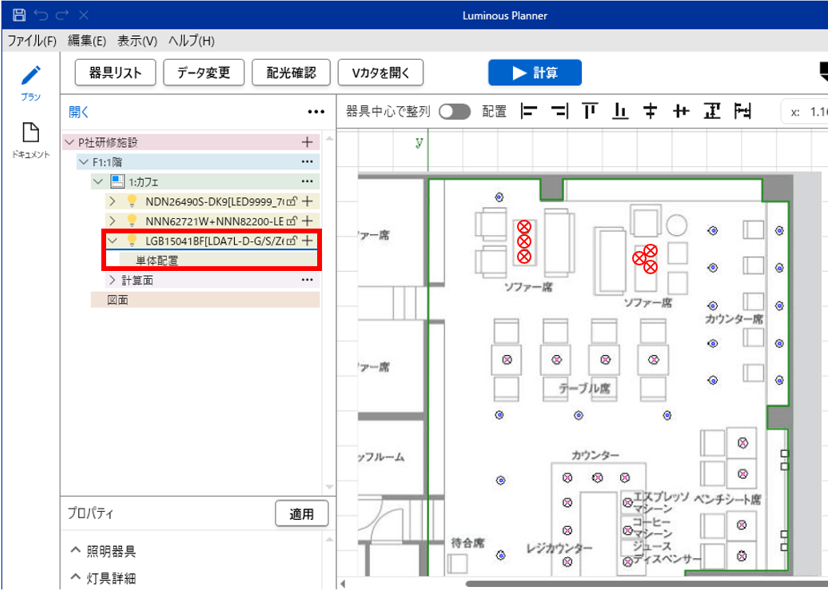Viewport: 835px width, 592px height.
Task: Click the align bottom edges icon
Action: (620, 111)
